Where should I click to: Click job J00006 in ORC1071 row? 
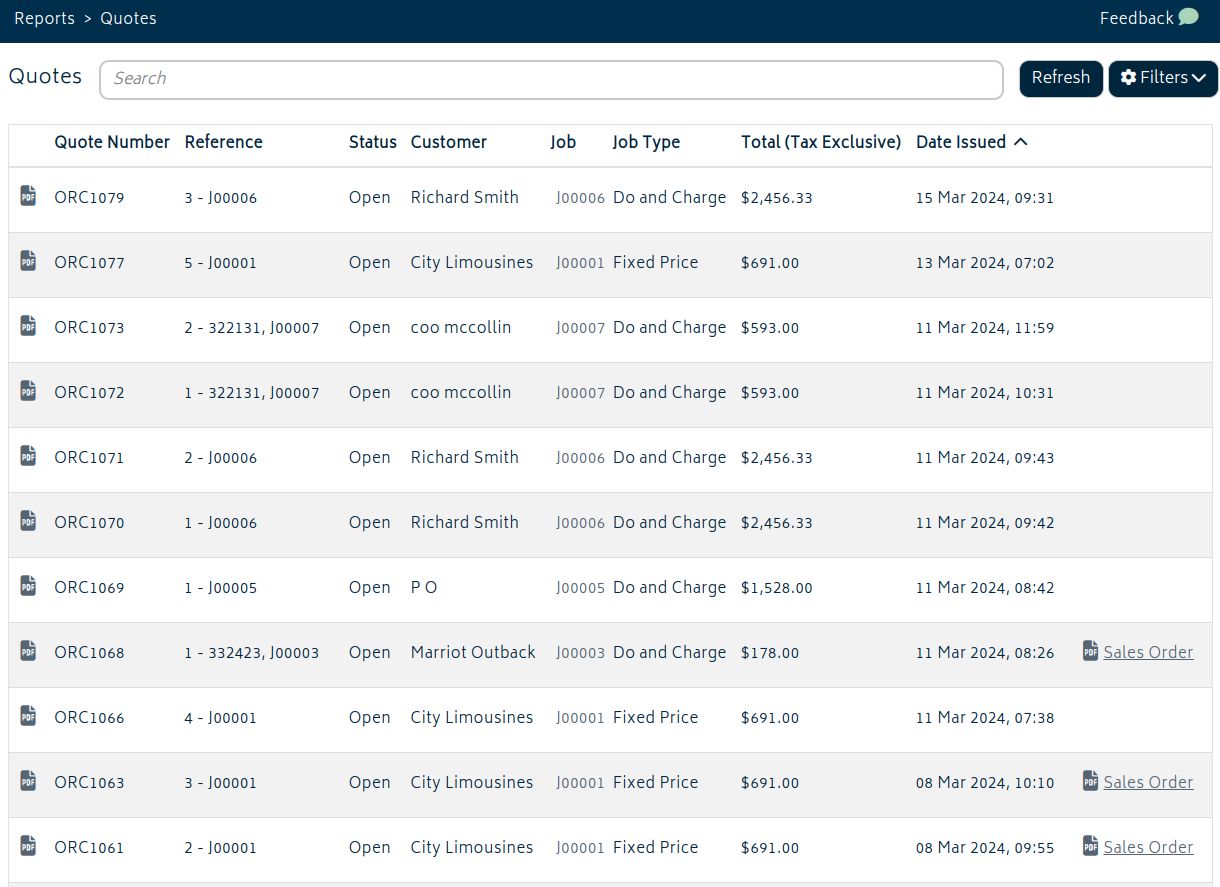coord(580,458)
